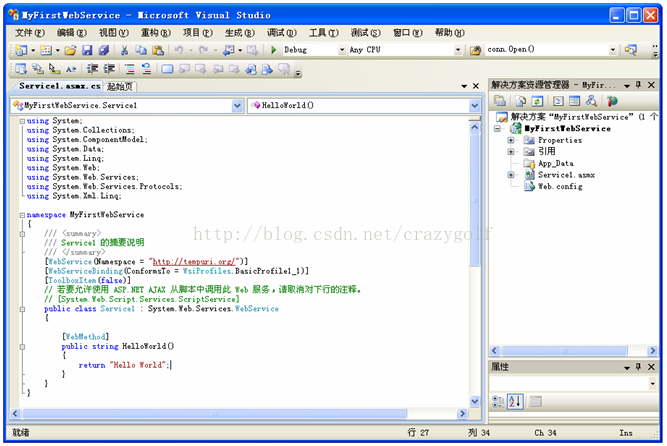667x446 pixels.
Task: Click Previous Bookmark in Document icon
Action: click(x=251, y=69)
